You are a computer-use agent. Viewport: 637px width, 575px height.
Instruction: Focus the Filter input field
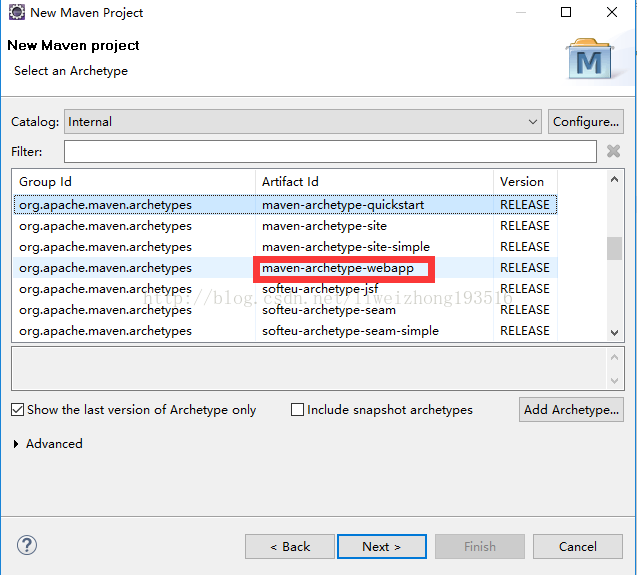click(330, 152)
